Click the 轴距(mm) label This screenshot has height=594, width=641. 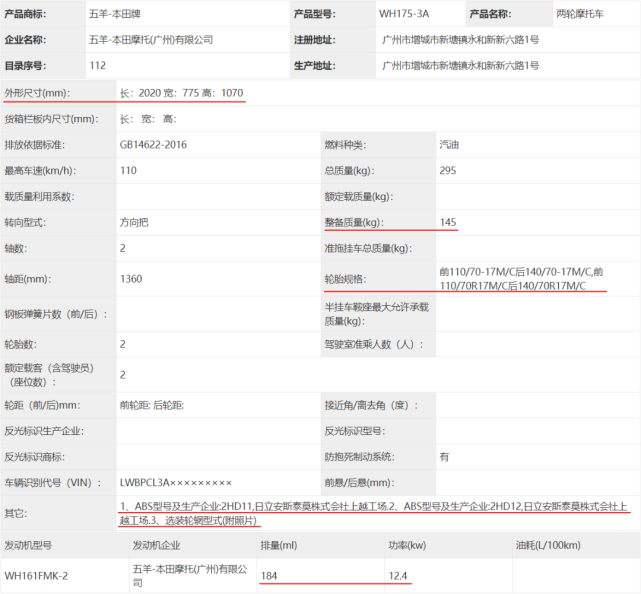(28, 279)
